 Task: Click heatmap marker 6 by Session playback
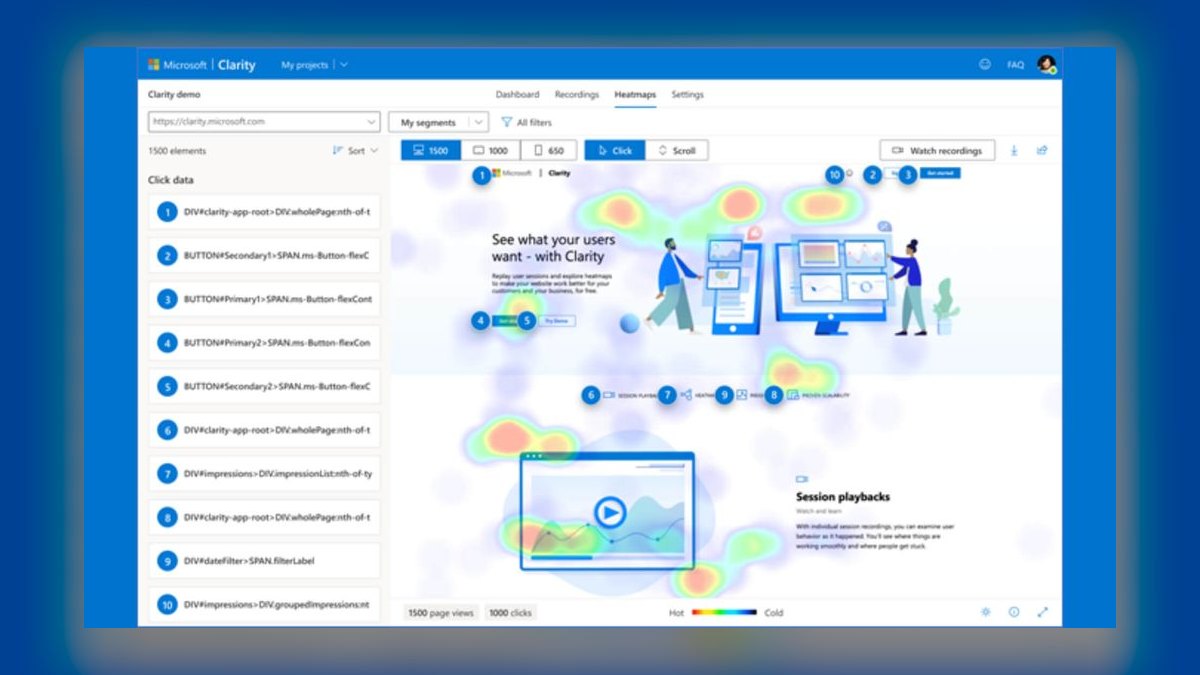(x=591, y=395)
